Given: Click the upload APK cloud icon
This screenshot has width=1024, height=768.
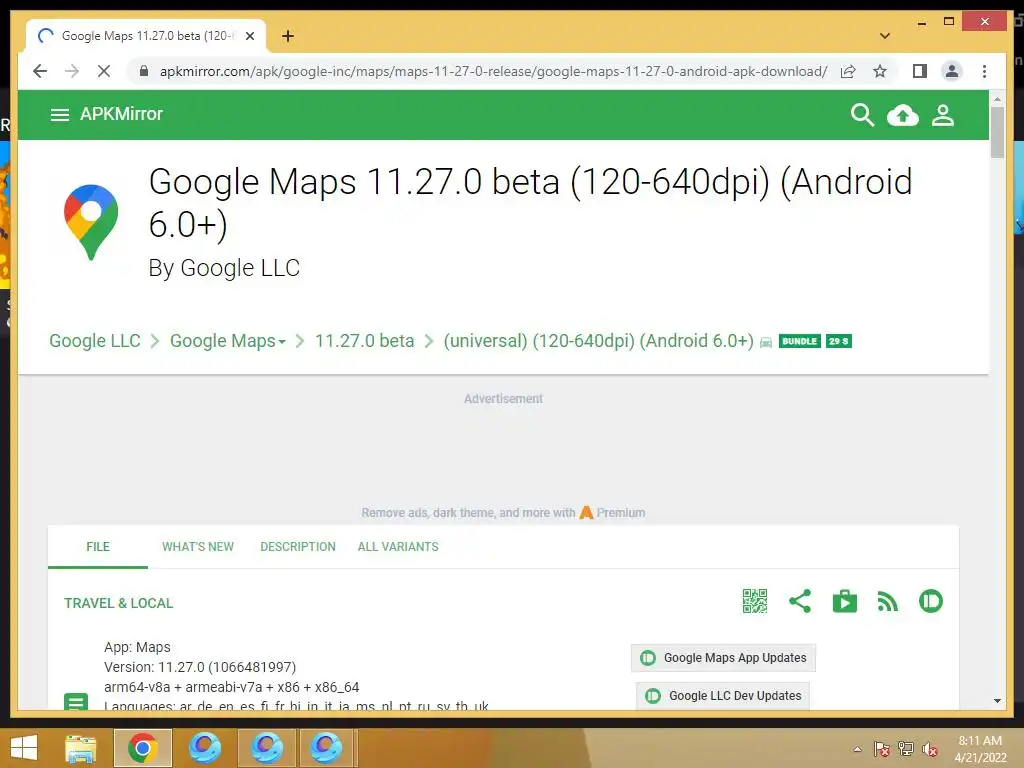Looking at the screenshot, I should [x=903, y=116].
